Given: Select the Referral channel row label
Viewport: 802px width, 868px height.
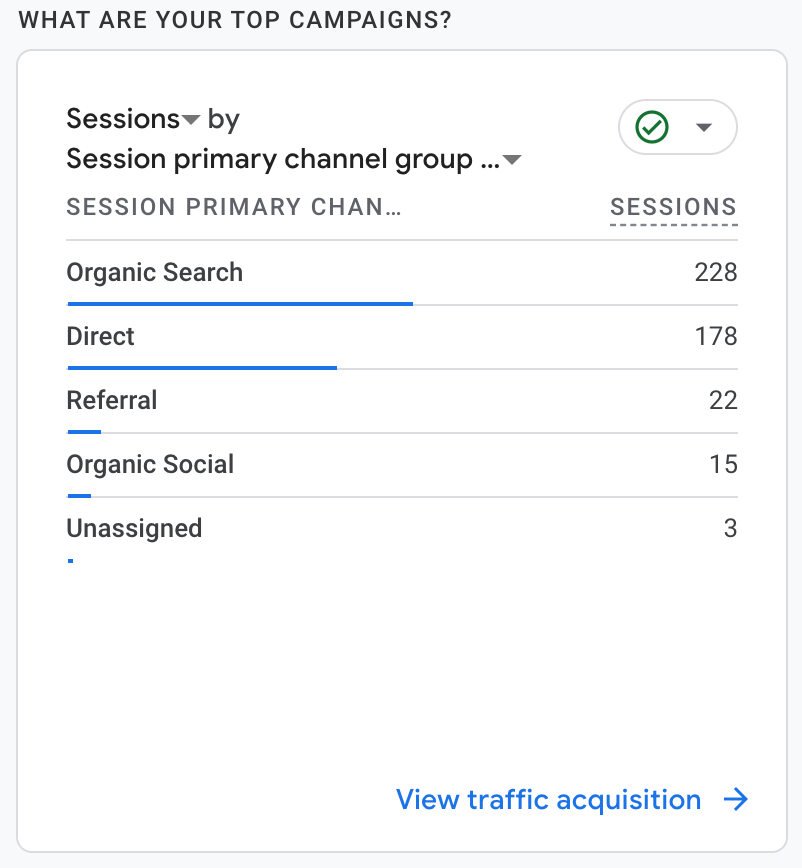Looking at the screenshot, I should pyautogui.click(x=112, y=400).
